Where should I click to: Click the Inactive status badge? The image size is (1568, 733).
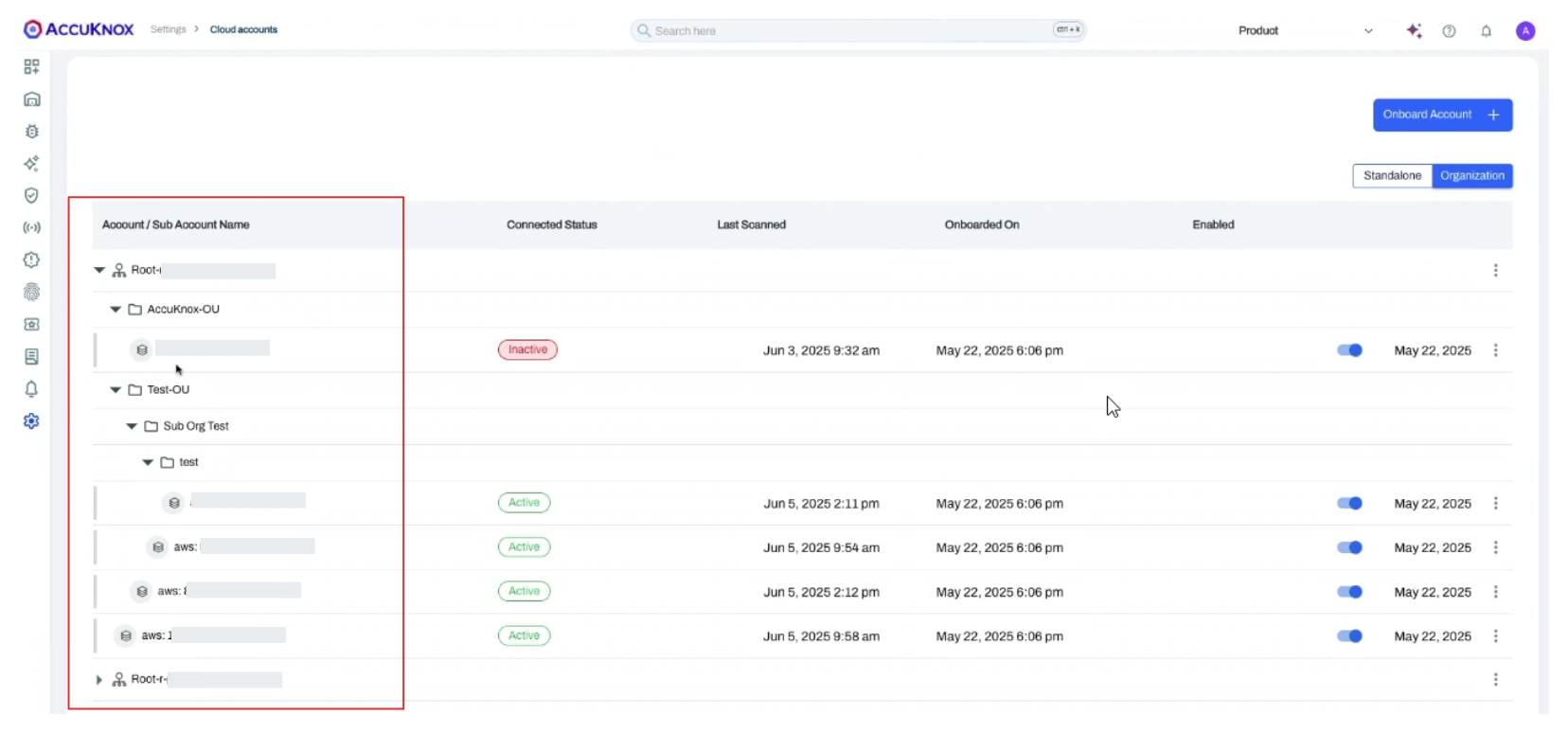[x=527, y=349]
